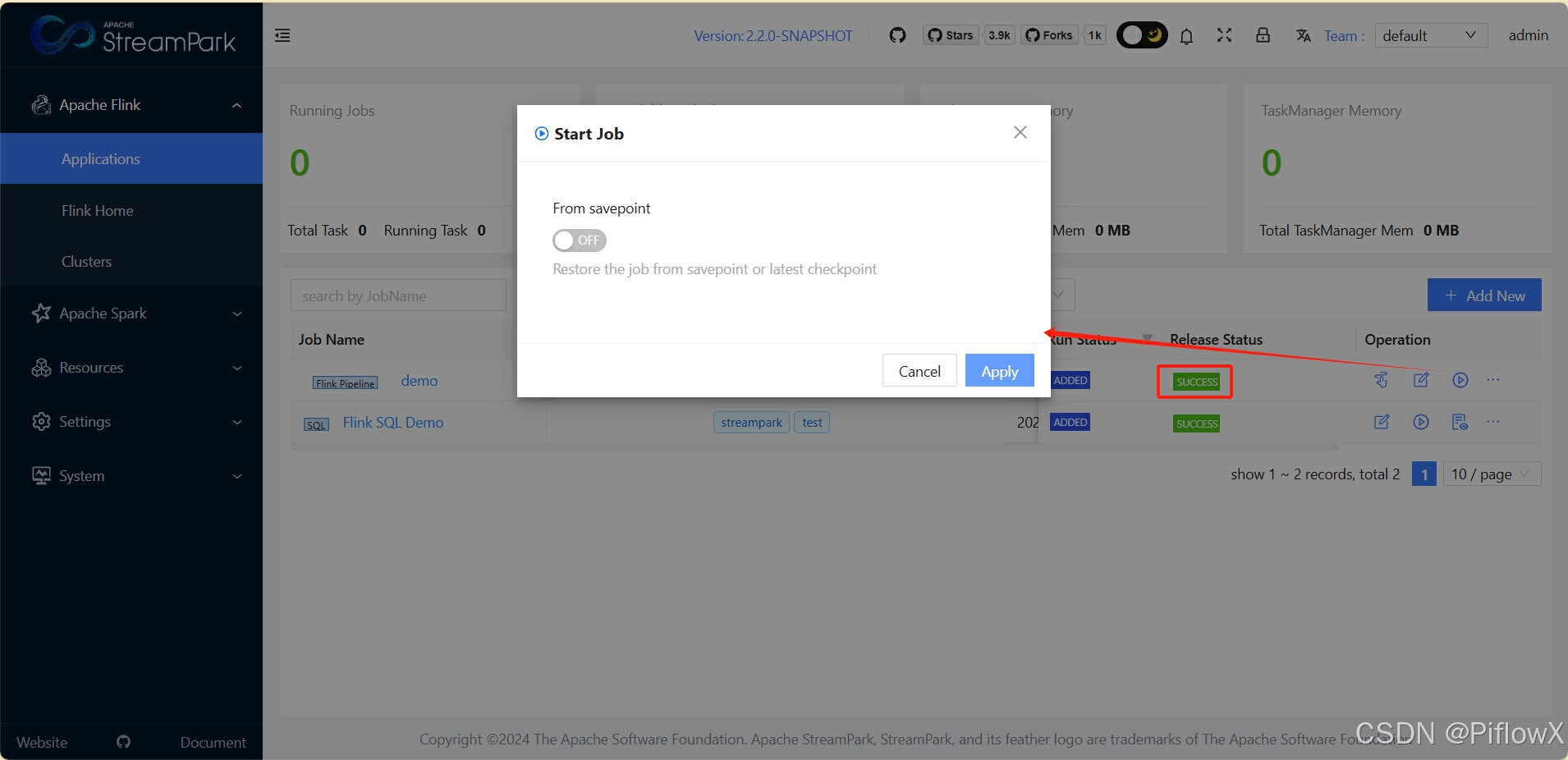The height and width of the screenshot is (760, 1568).
Task: Click the Start Job dialog title icon
Action: coord(542,134)
